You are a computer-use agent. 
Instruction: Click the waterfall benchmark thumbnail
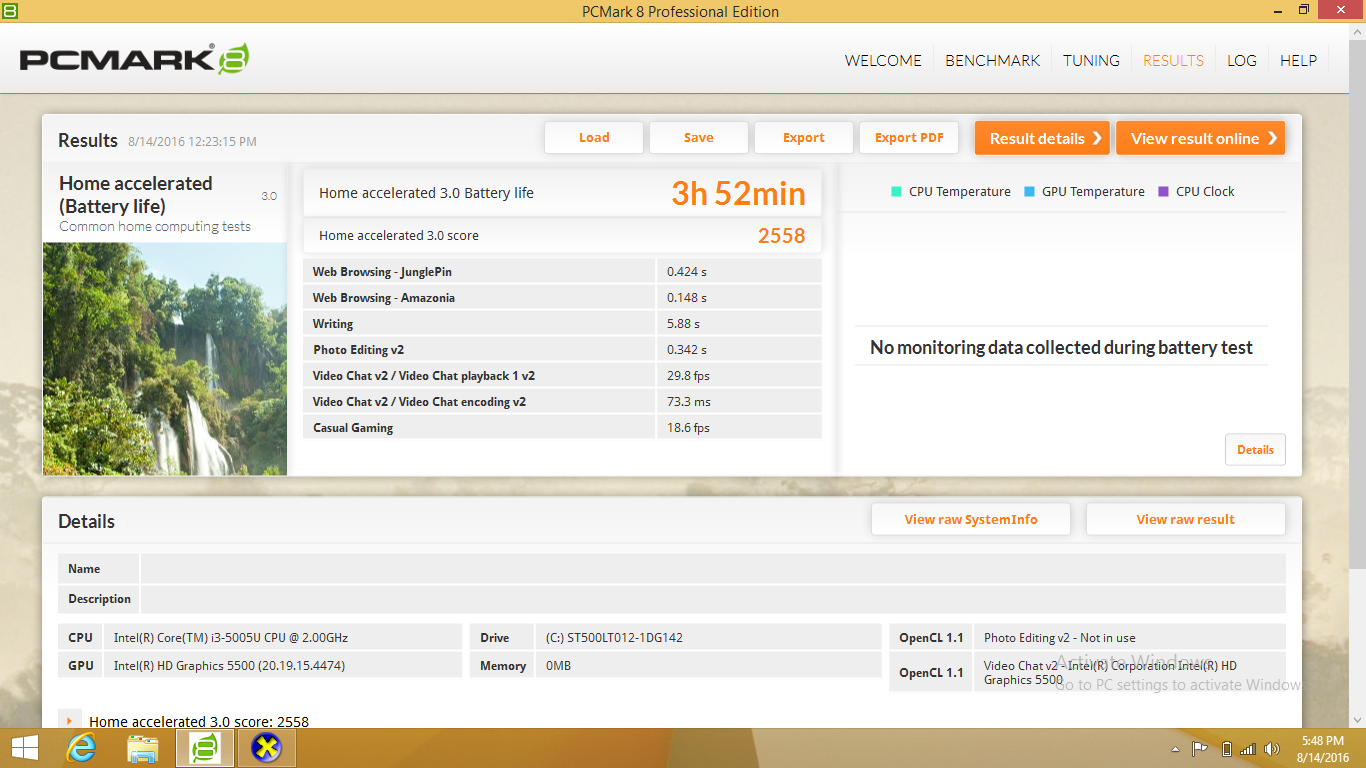click(165, 358)
